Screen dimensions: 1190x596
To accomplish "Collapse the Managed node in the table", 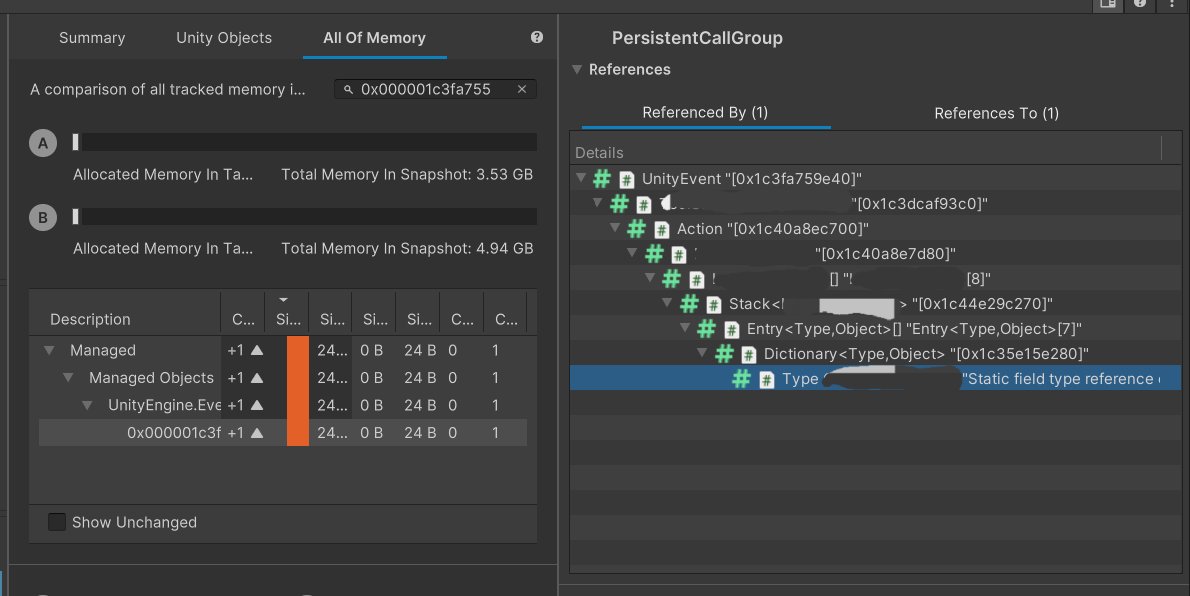I will point(48,350).
